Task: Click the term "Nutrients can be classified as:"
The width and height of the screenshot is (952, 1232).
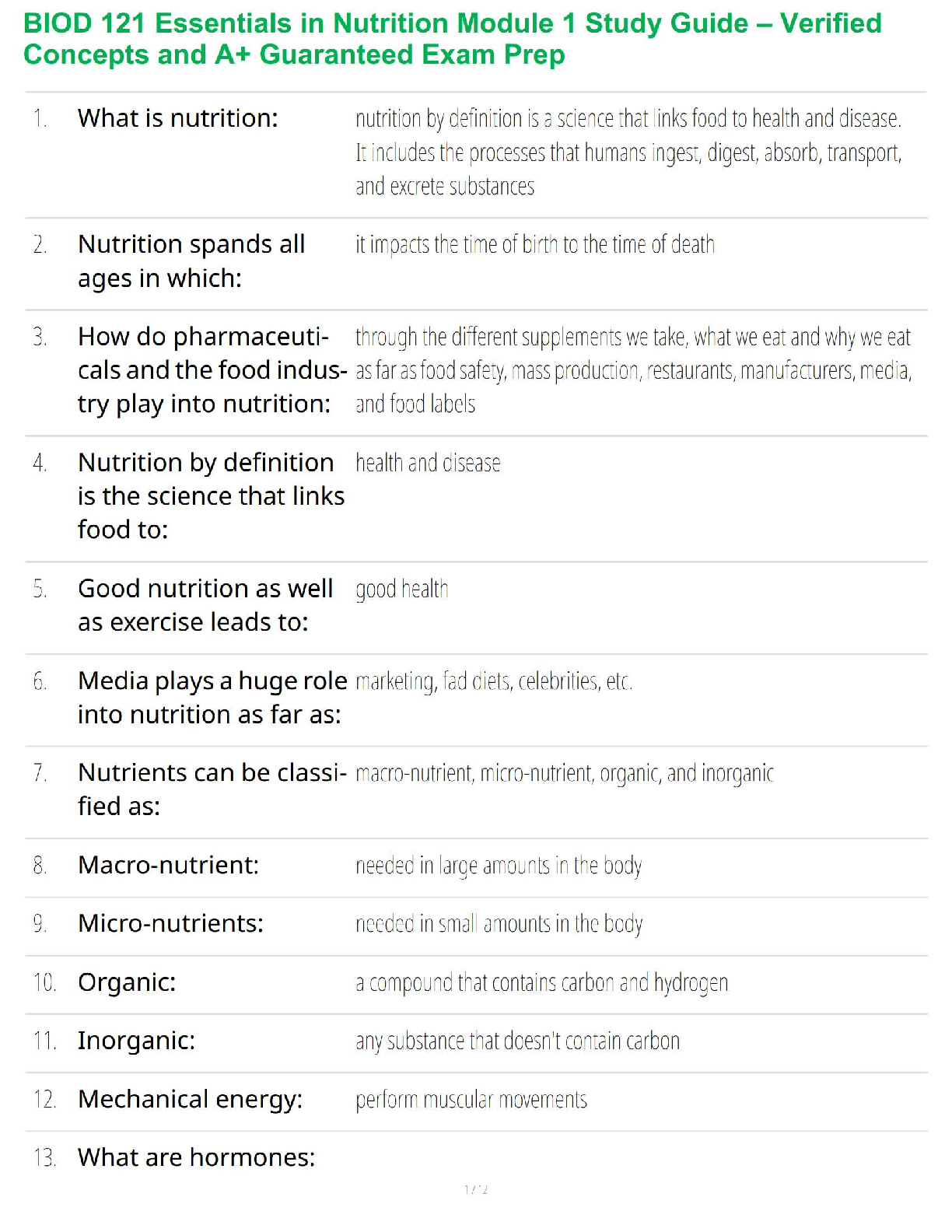Action: point(212,789)
